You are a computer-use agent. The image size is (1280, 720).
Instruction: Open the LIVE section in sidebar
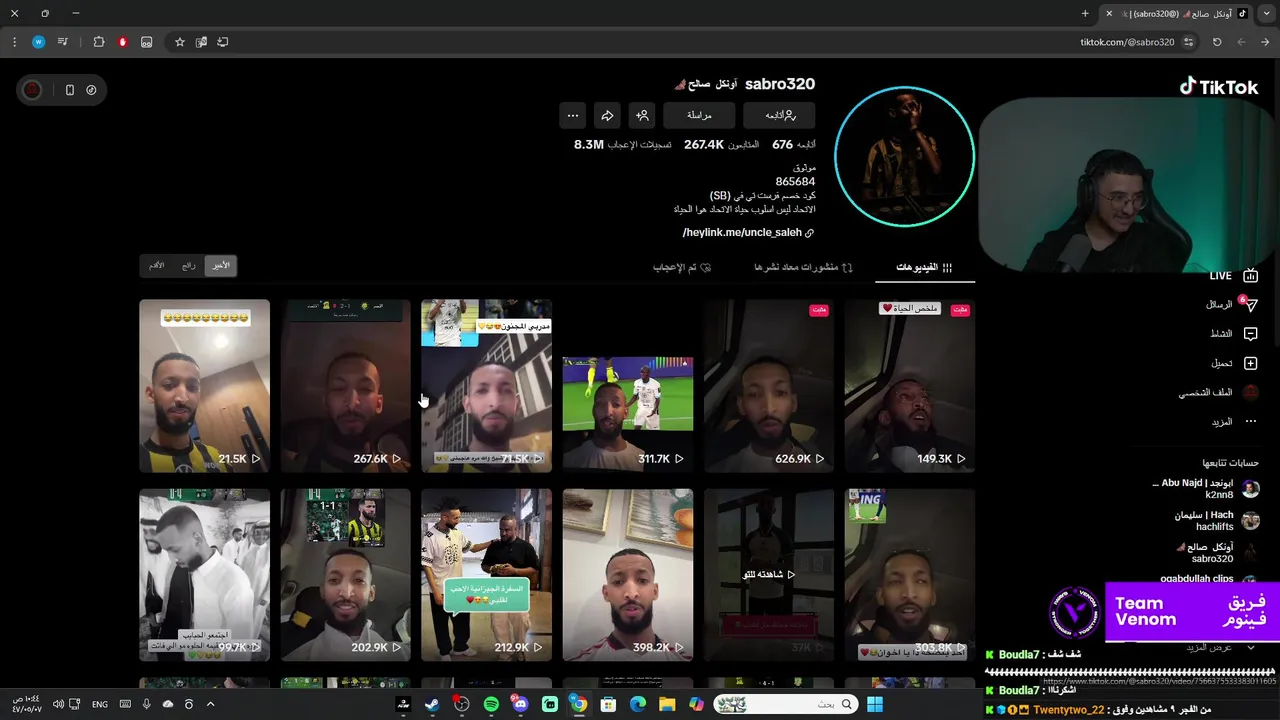tap(1234, 276)
